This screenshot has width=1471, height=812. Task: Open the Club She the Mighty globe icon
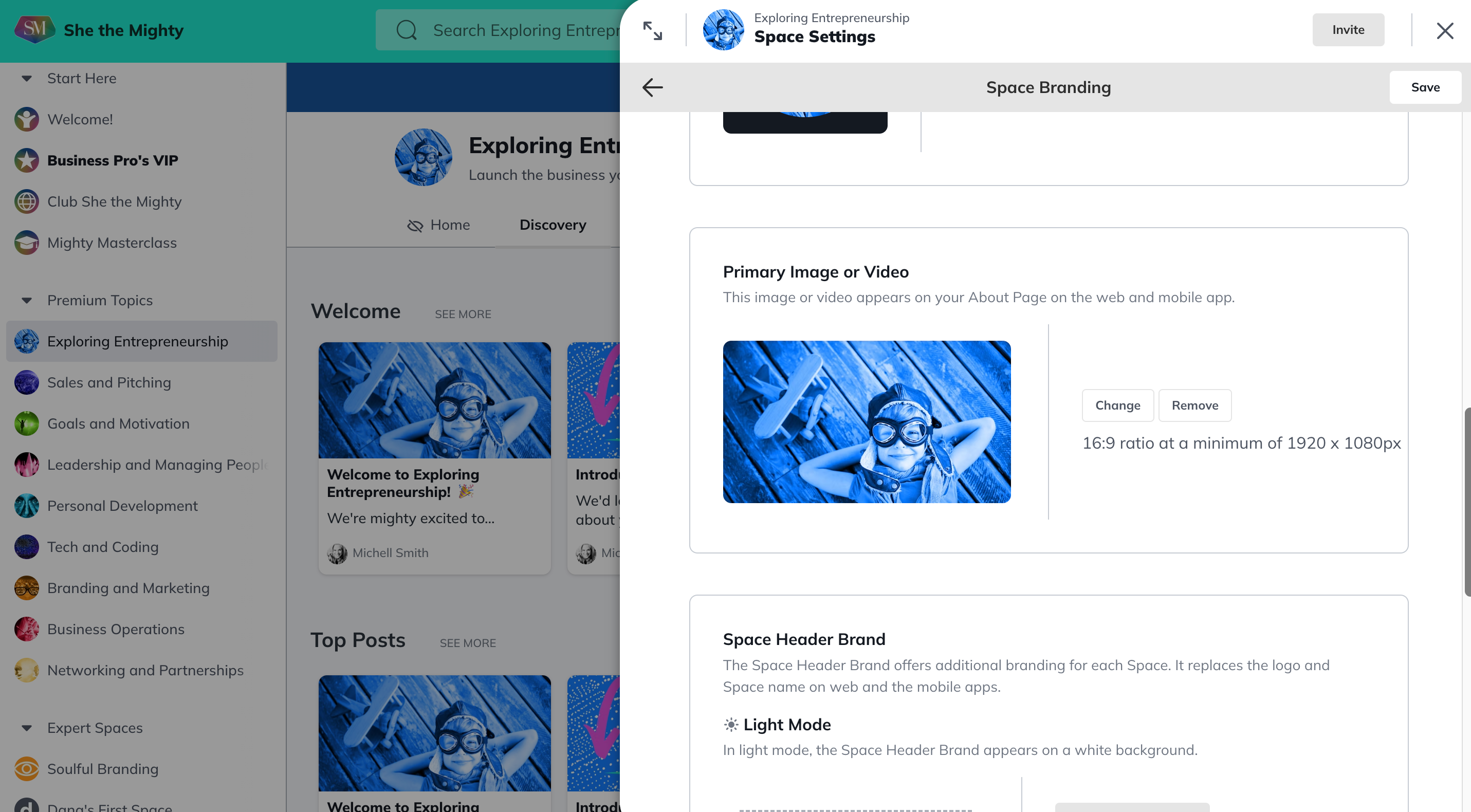[27, 201]
